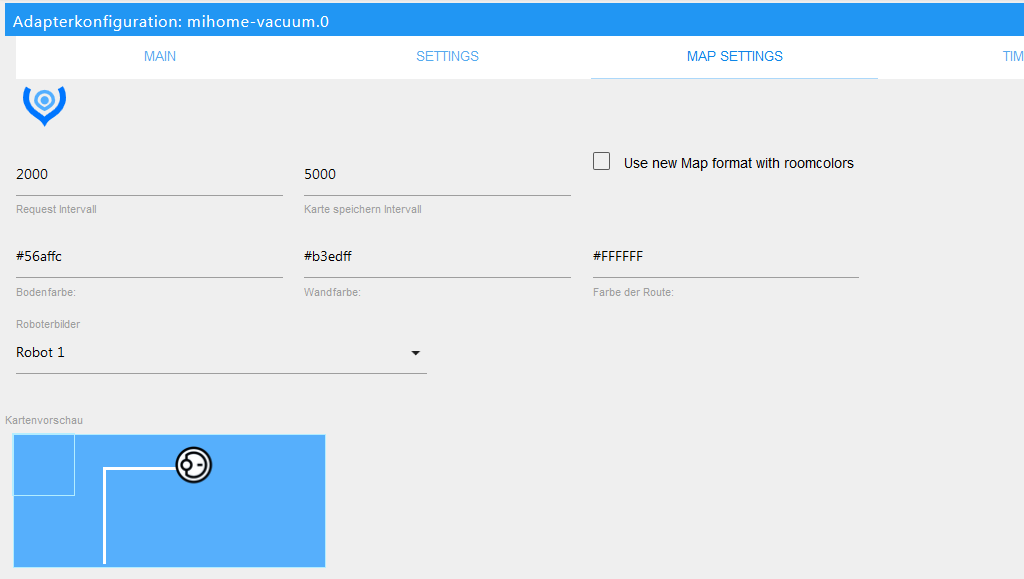The height and width of the screenshot is (579, 1024).
Task: Change the Bodenfarbe value #56affc
Action: pos(149,257)
